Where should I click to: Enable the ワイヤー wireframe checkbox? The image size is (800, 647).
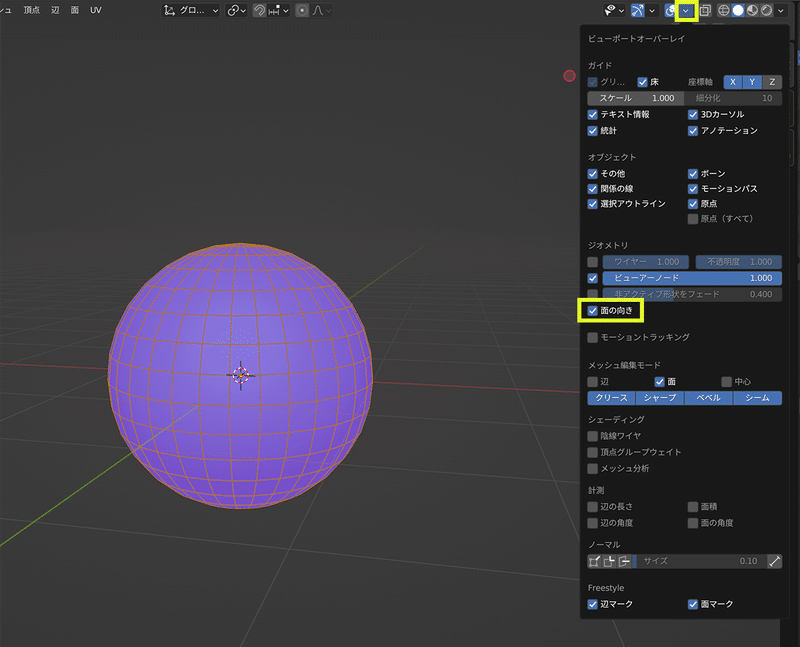coord(592,262)
